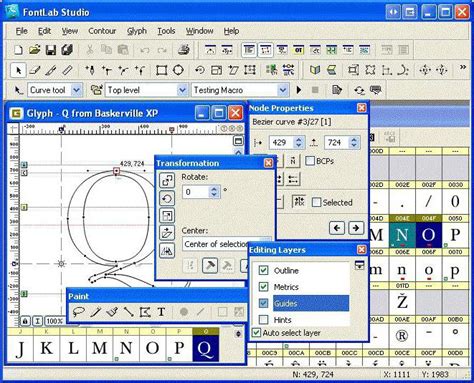
Task: Disable Auto select layer option
Action: coord(256,333)
